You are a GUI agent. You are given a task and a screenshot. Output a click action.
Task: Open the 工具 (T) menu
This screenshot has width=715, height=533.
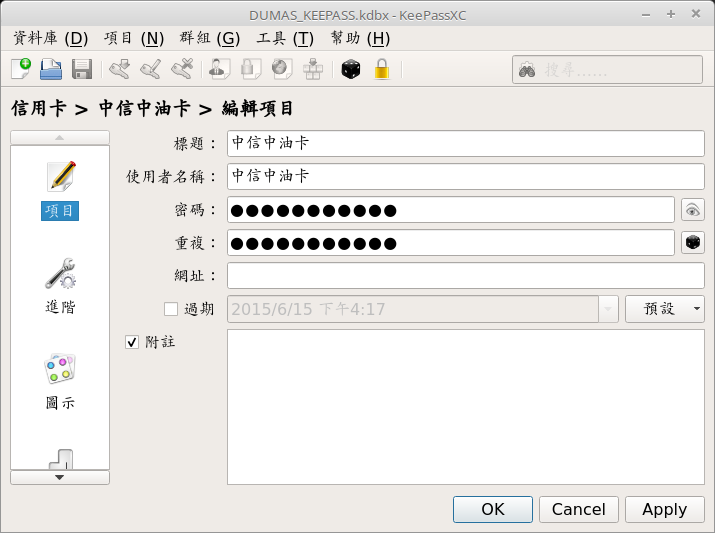tap(285, 38)
